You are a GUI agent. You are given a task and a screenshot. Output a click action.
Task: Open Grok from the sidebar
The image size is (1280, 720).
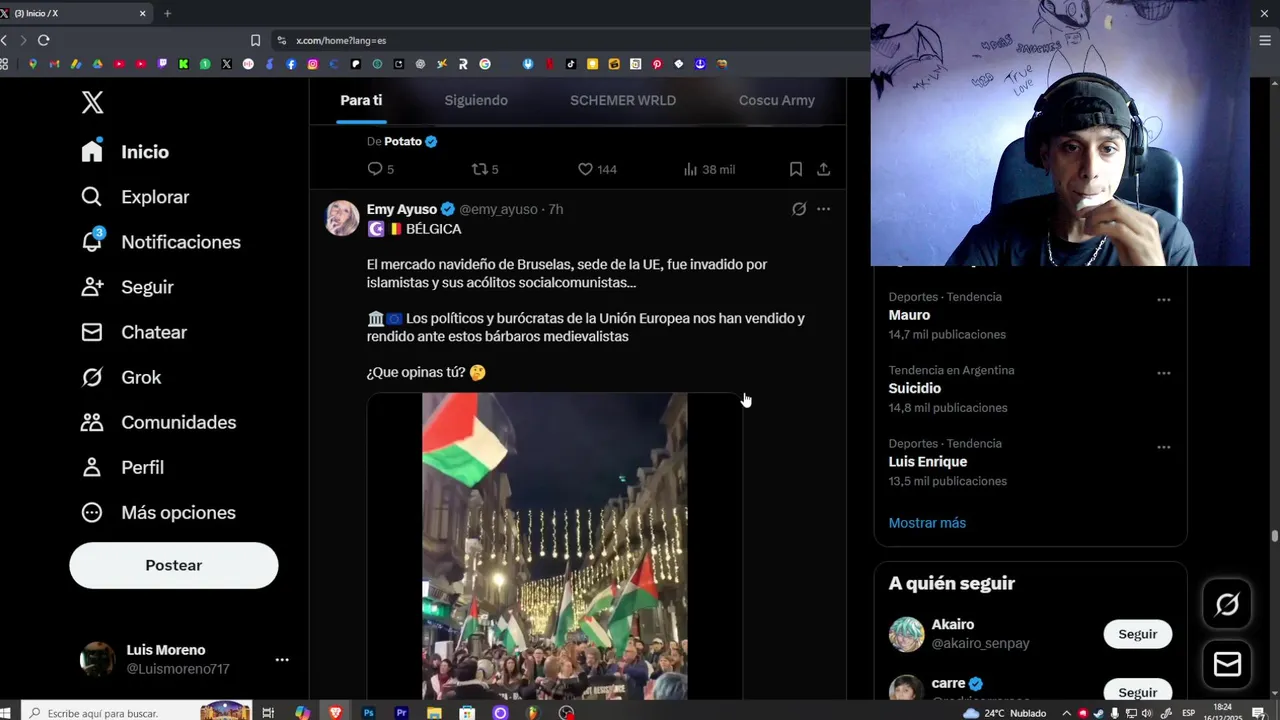point(121,377)
